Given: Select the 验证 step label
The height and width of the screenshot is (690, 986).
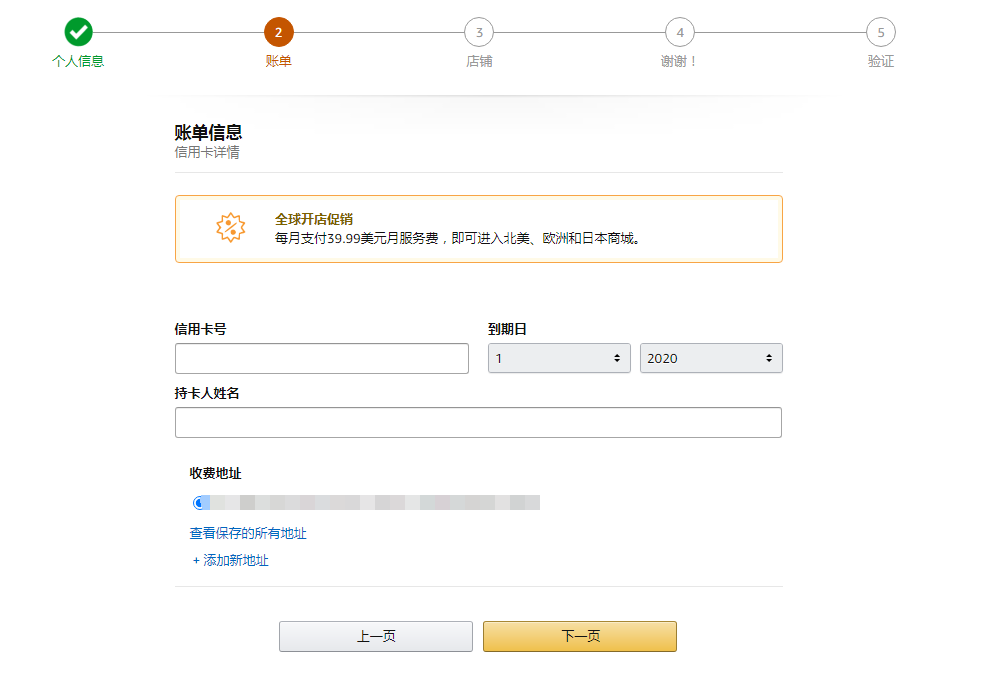Looking at the screenshot, I should (x=881, y=61).
